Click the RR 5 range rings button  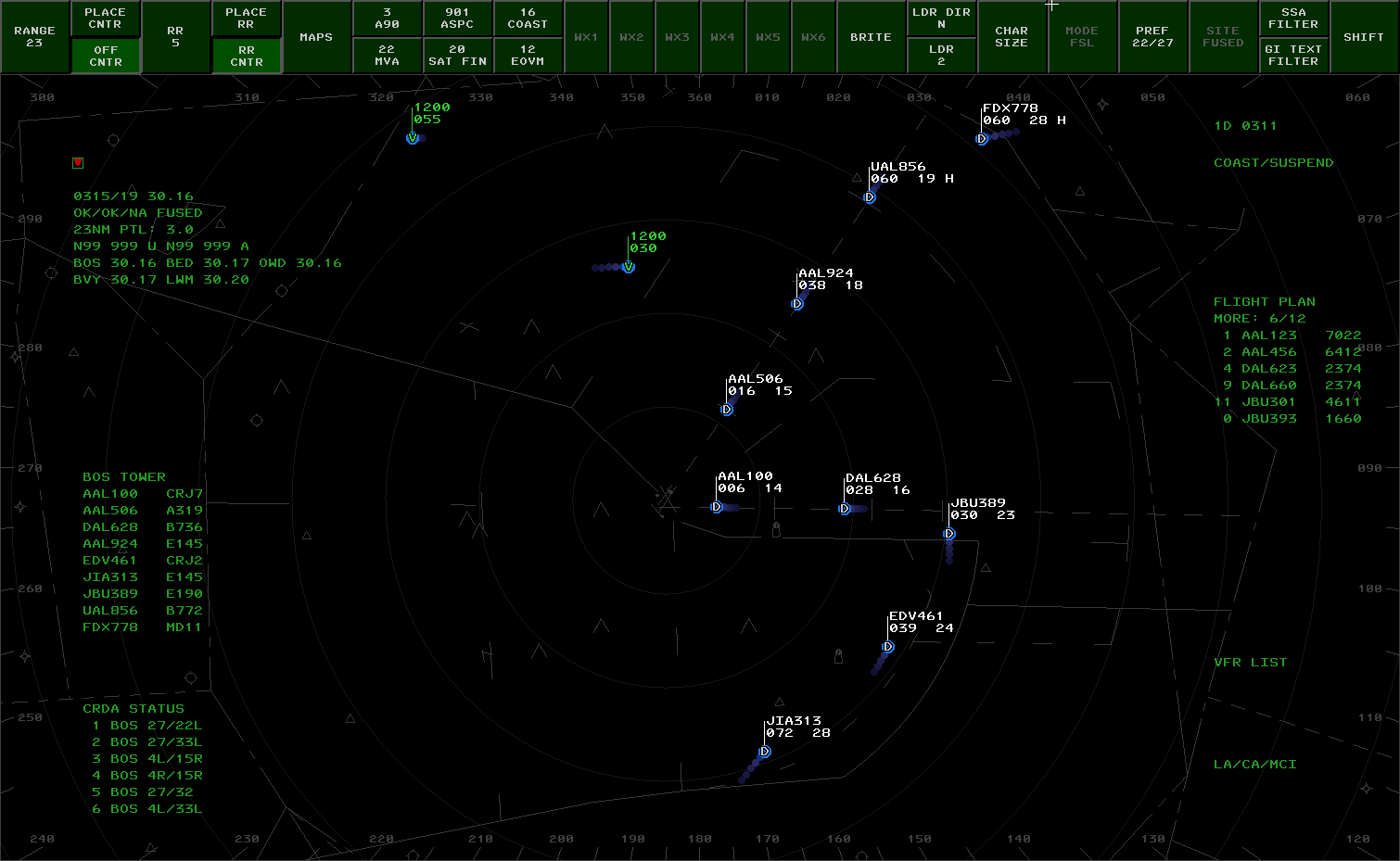(175, 37)
